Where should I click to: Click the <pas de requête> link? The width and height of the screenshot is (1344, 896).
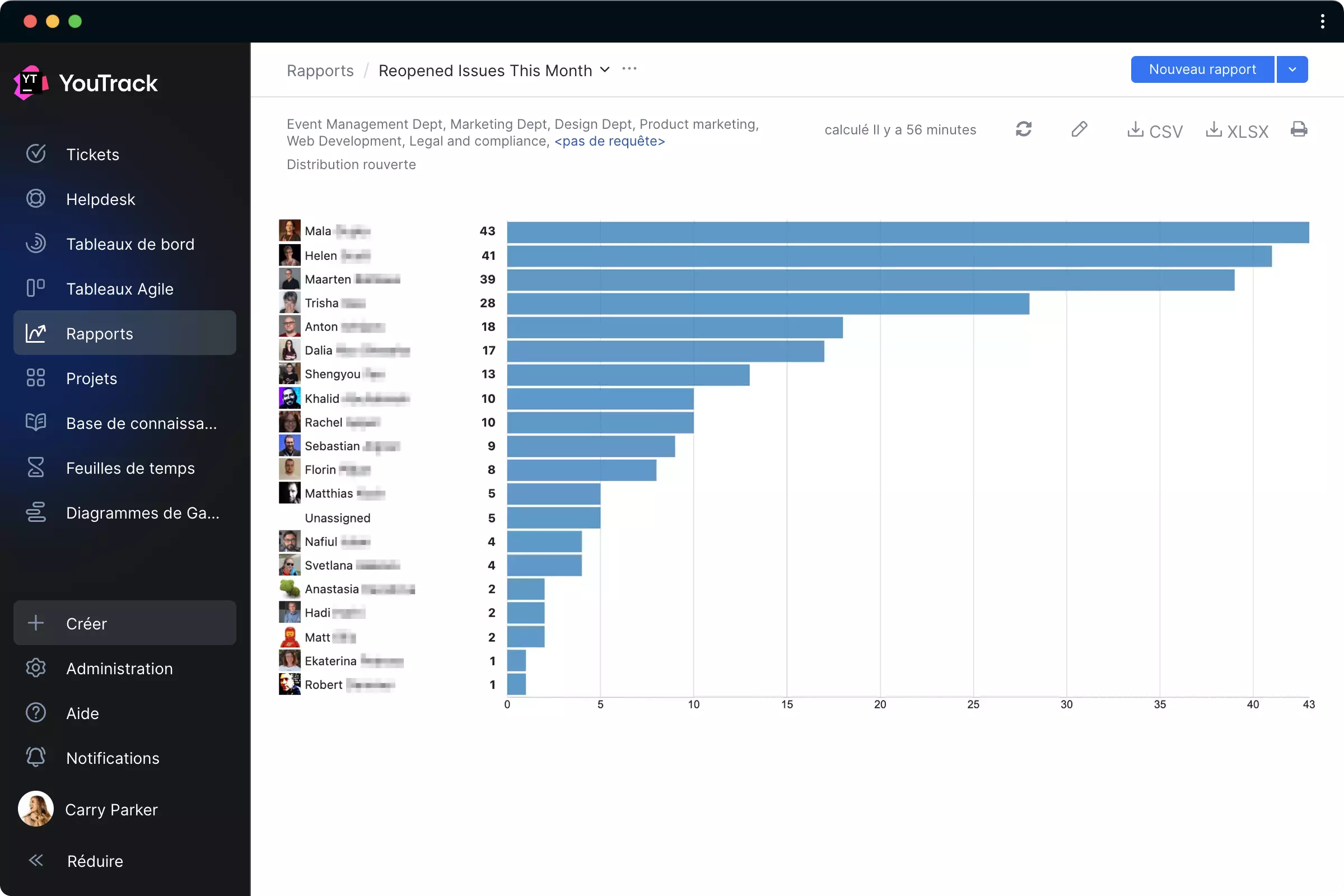[609, 141]
